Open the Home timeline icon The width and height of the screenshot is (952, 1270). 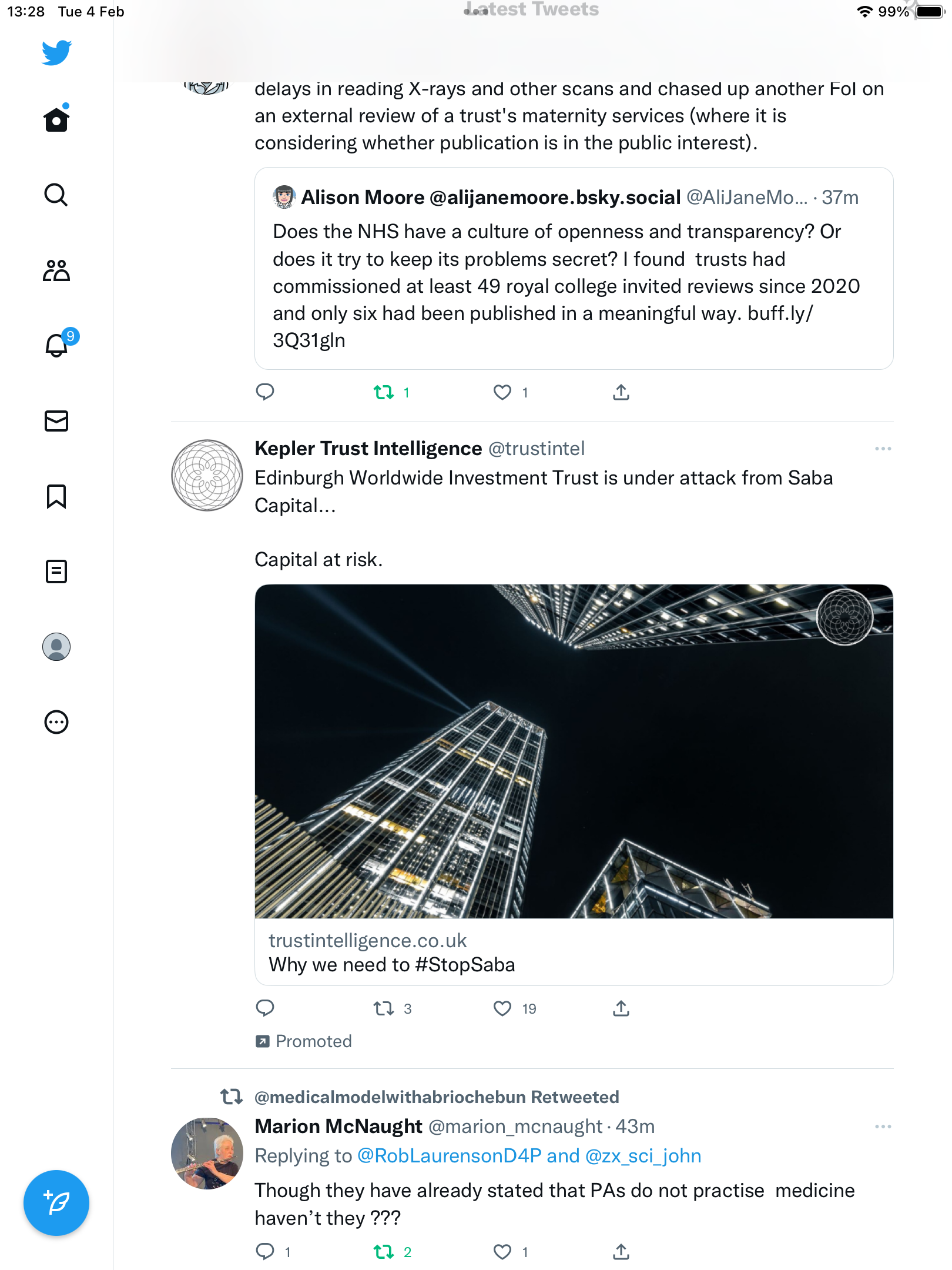pos(56,119)
